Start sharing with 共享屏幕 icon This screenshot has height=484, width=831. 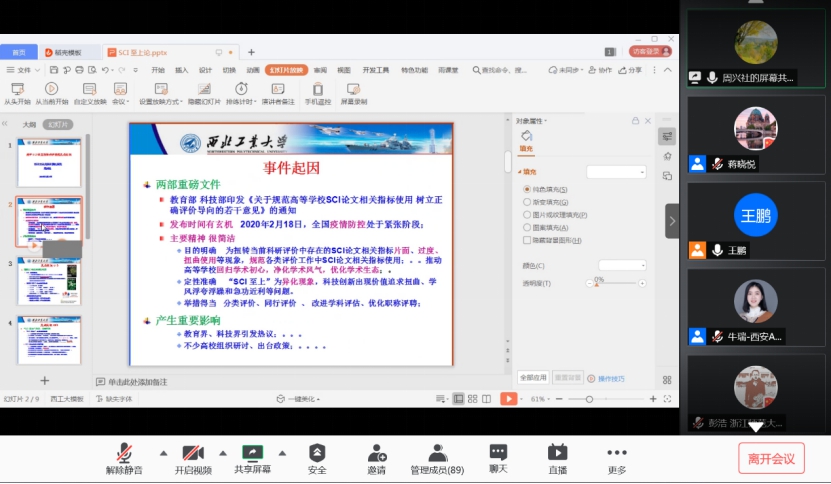pos(252,452)
